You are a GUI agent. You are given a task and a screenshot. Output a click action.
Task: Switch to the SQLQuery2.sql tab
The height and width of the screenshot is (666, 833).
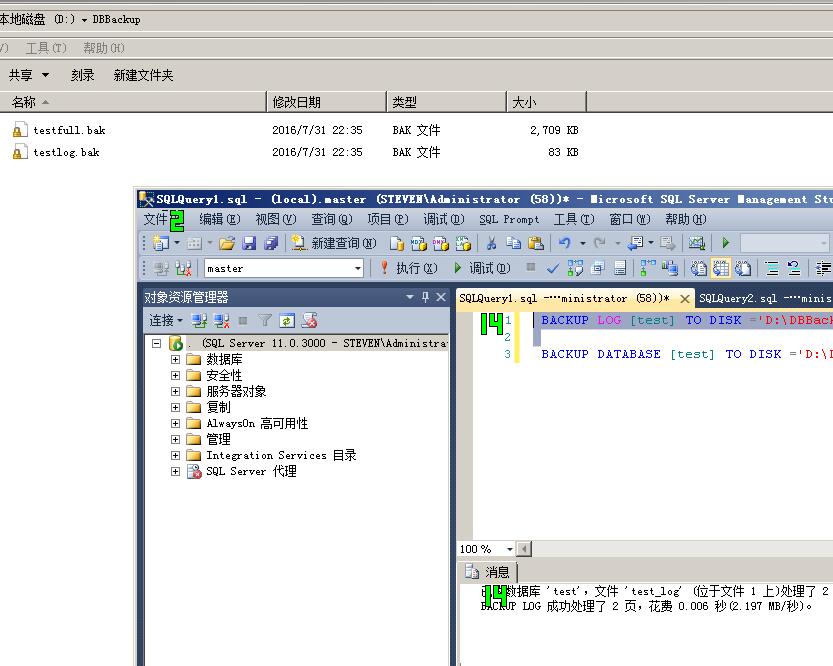click(764, 298)
